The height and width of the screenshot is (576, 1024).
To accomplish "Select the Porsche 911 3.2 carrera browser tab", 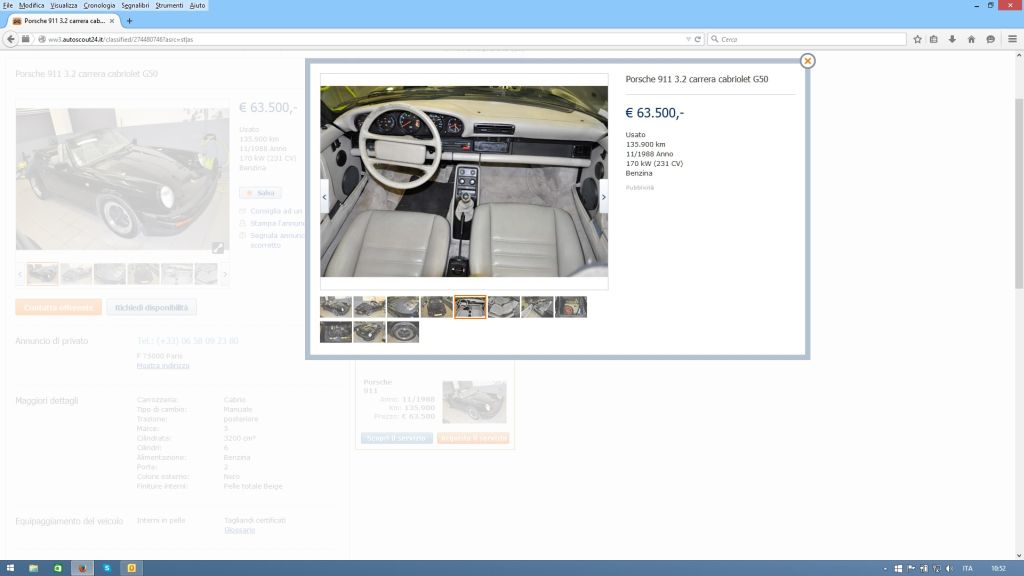I will [64, 21].
